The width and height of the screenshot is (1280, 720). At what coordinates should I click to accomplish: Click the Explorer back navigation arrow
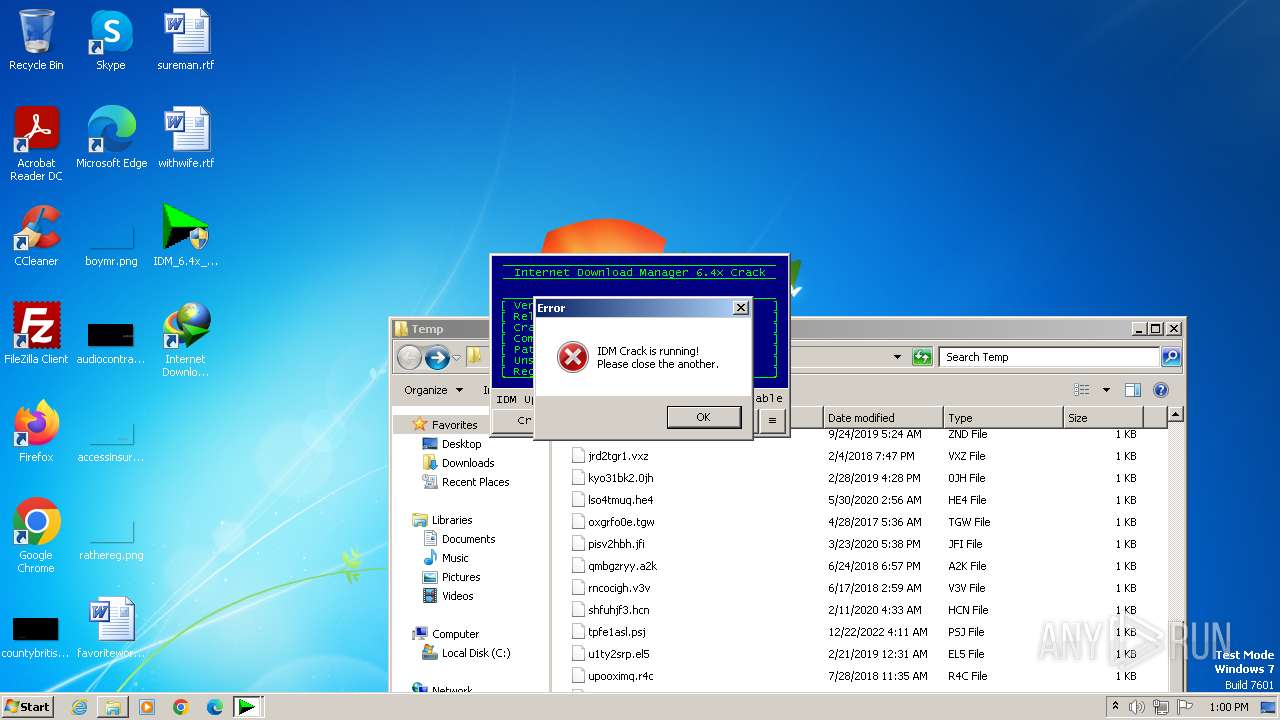(409, 357)
